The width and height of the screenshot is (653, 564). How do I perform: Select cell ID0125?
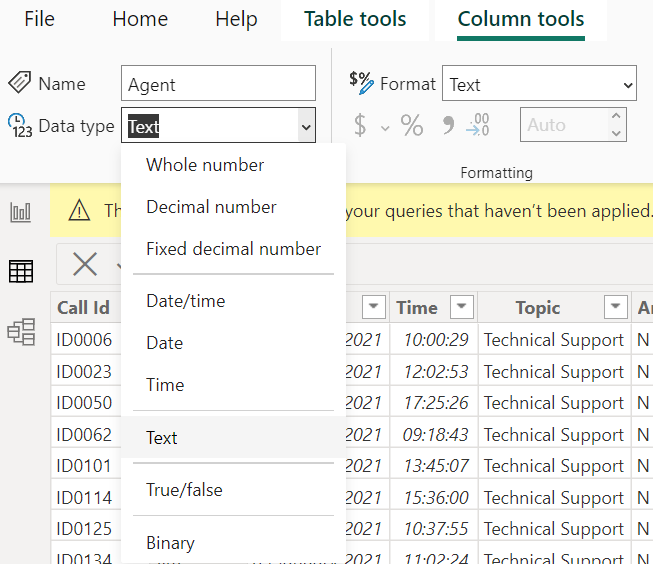click(x=84, y=528)
